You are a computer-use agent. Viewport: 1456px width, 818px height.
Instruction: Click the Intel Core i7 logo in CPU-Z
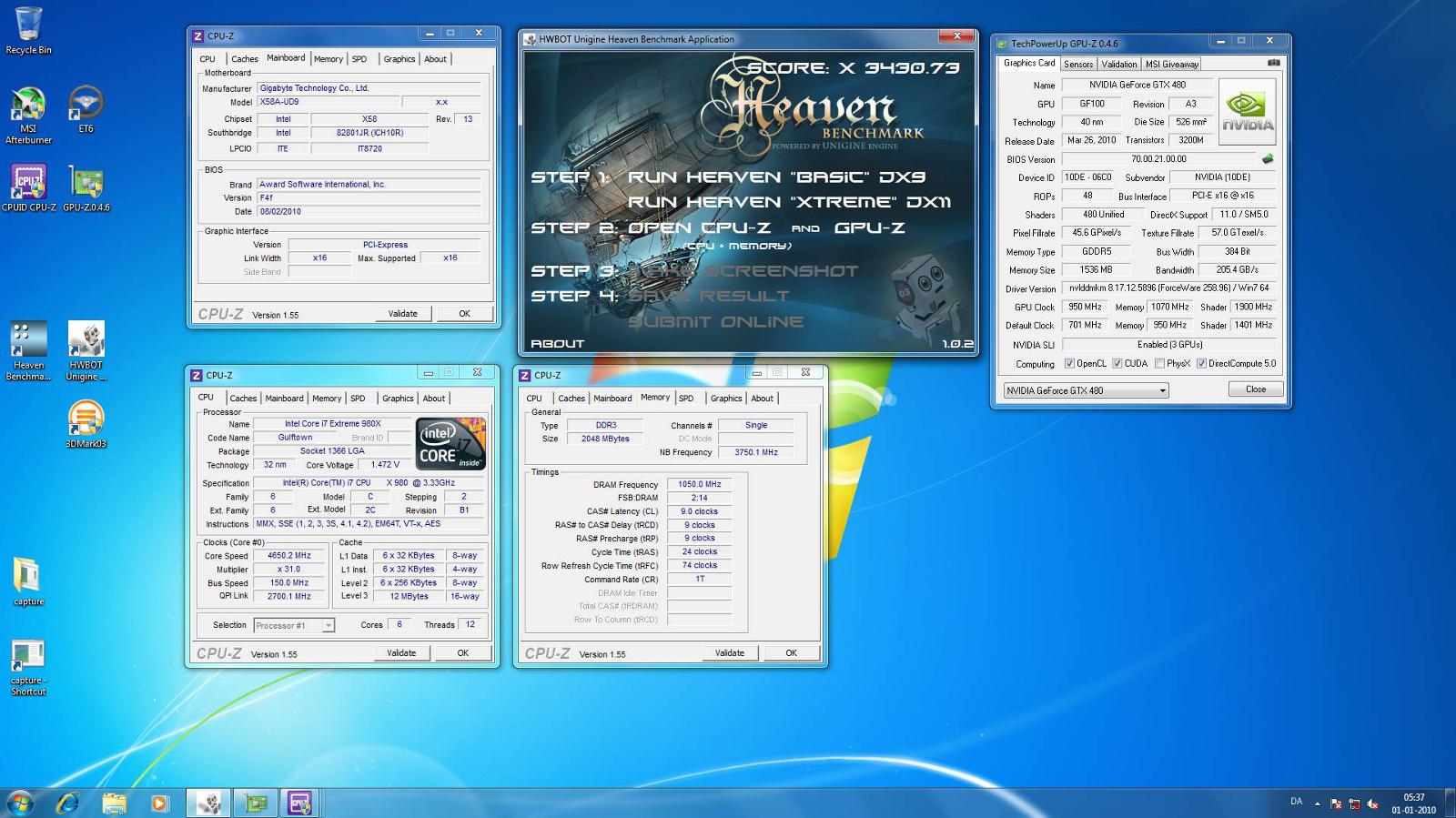450,443
